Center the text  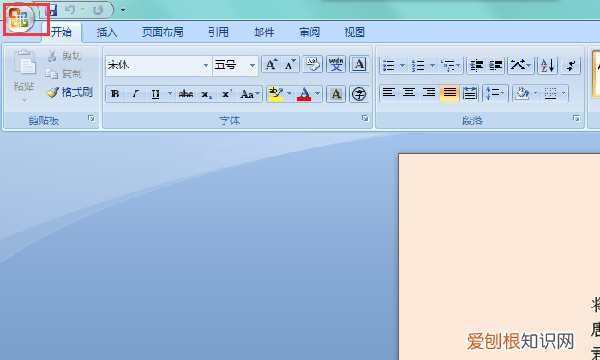[x=409, y=93]
